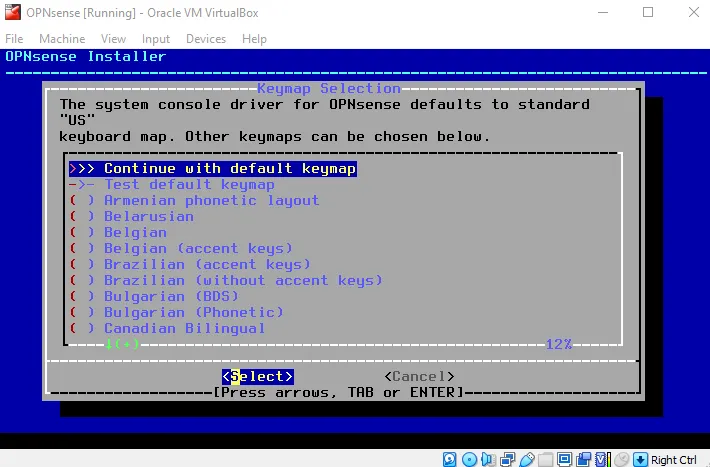The width and height of the screenshot is (710, 467).
Task: Click the Select button
Action: point(258,376)
